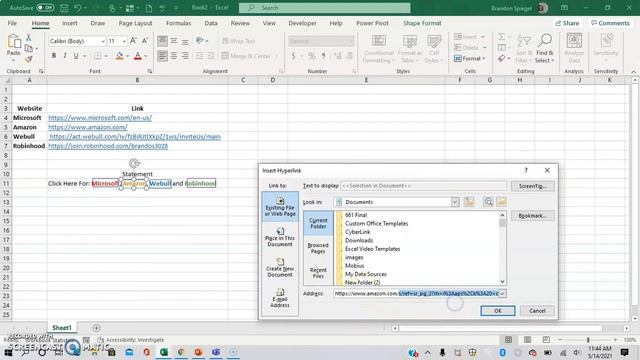Open the font size 11 dropdown
Viewport: 640px width, 360px height.
click(x=124, y=41)
